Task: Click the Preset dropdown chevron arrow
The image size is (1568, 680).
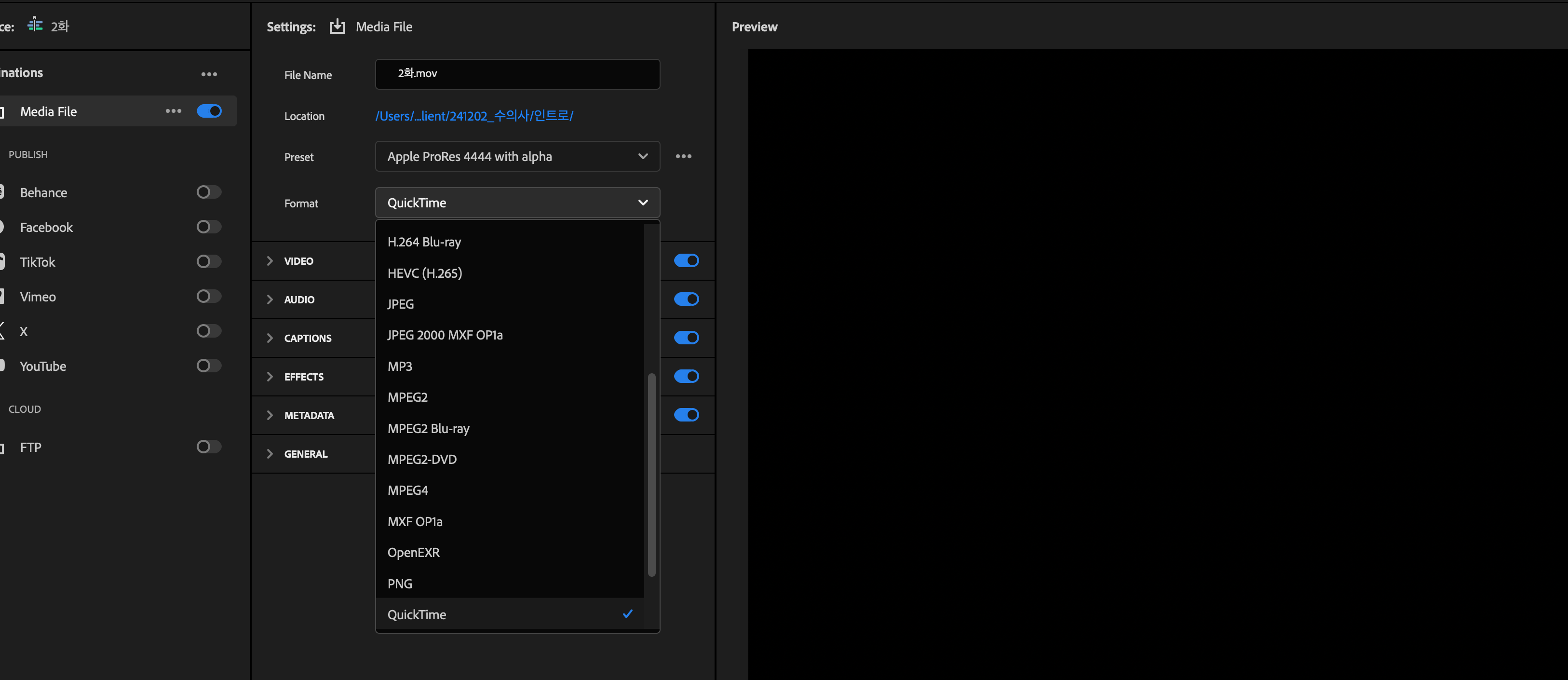Action: [643, 156]
